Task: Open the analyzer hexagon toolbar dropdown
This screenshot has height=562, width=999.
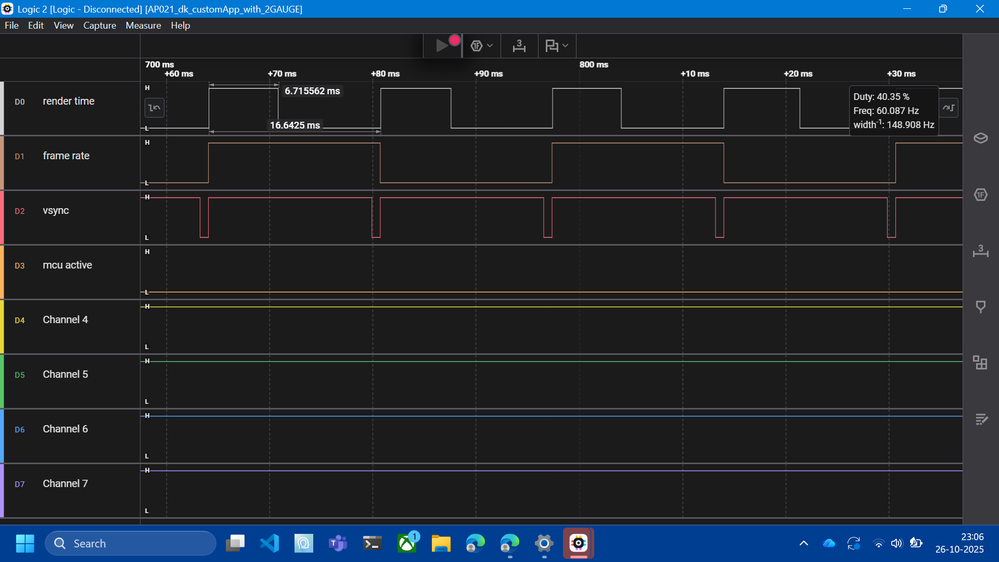Action: (x=481, y=46)
